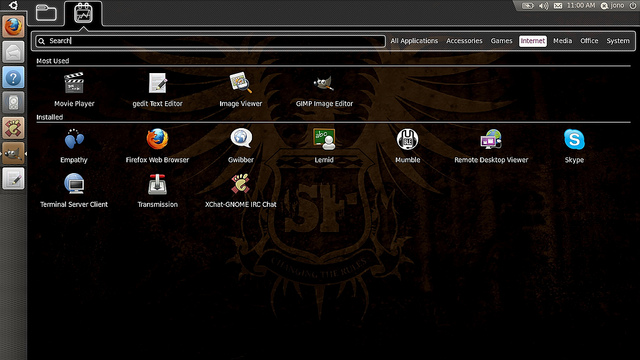640x360 pixels.
Task: Click the Ubuntu logo button at top-left
Action: 13,5
